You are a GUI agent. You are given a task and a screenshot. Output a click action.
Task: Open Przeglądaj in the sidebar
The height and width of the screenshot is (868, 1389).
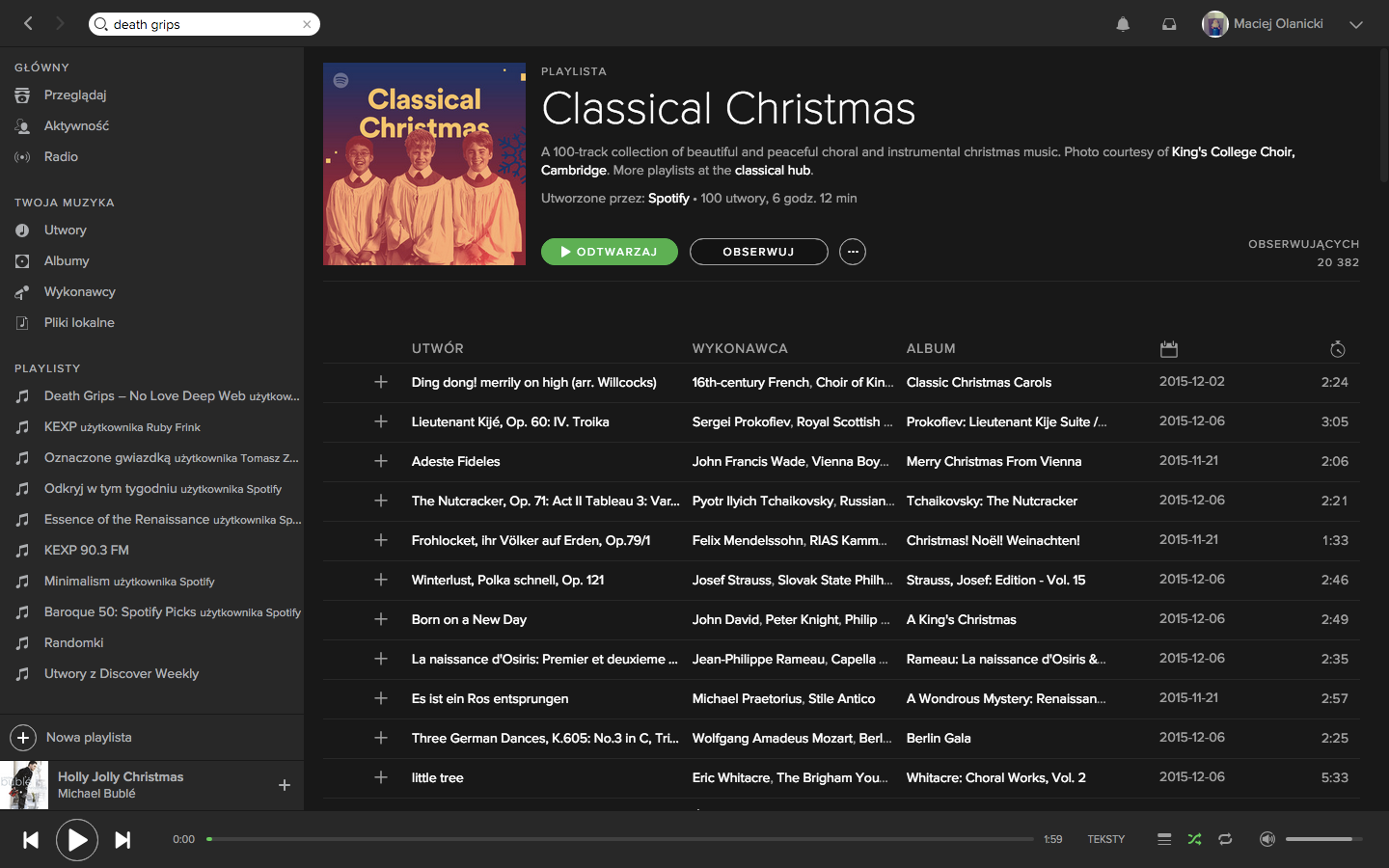point(75,95)
